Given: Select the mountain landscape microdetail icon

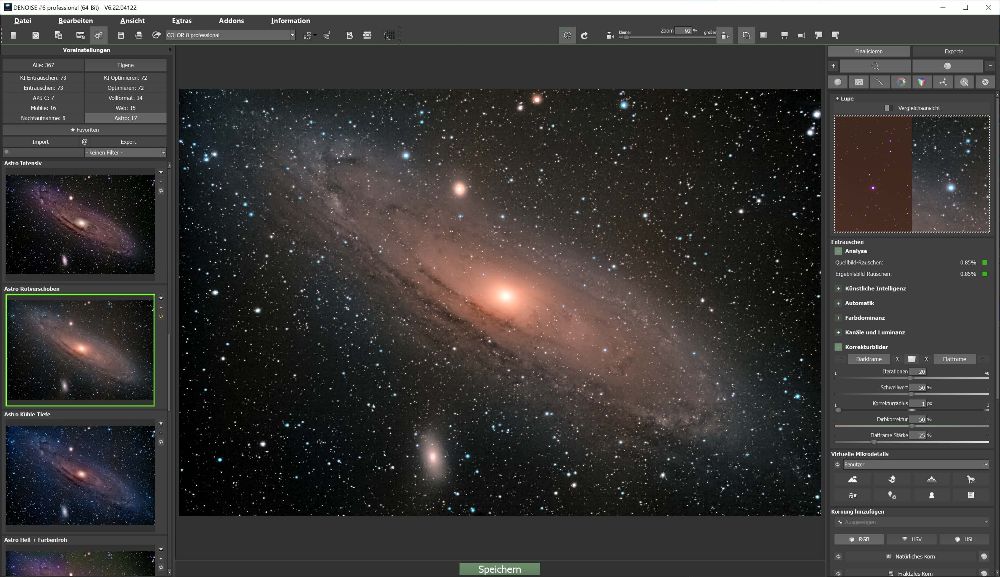Looking at the screenshot, I should (x=851, y=479).
